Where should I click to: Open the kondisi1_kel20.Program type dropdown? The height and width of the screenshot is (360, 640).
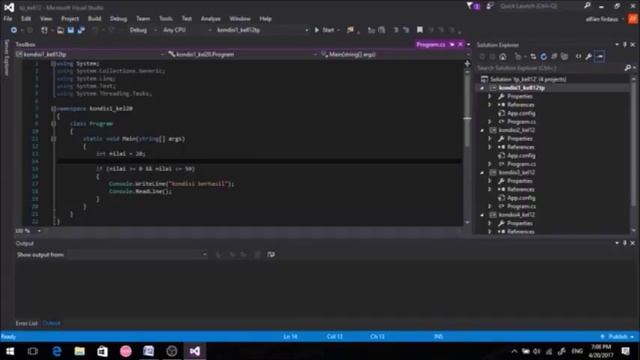point(242,54)
